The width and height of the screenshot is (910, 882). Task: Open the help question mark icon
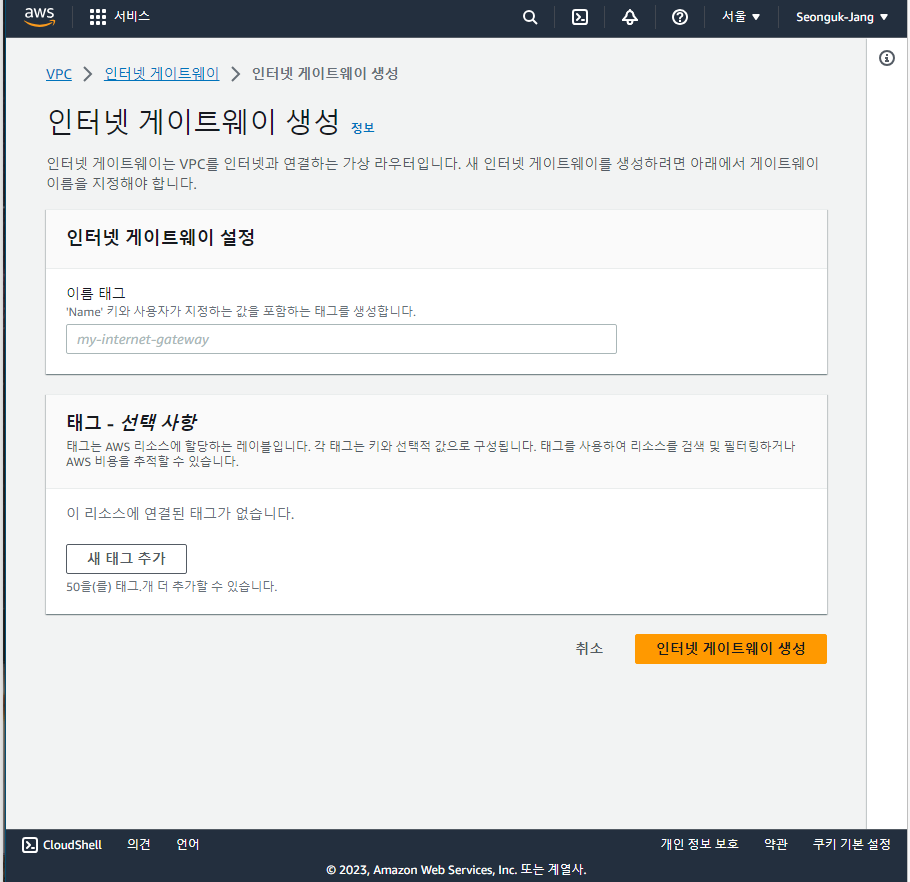tap(680, 17)
